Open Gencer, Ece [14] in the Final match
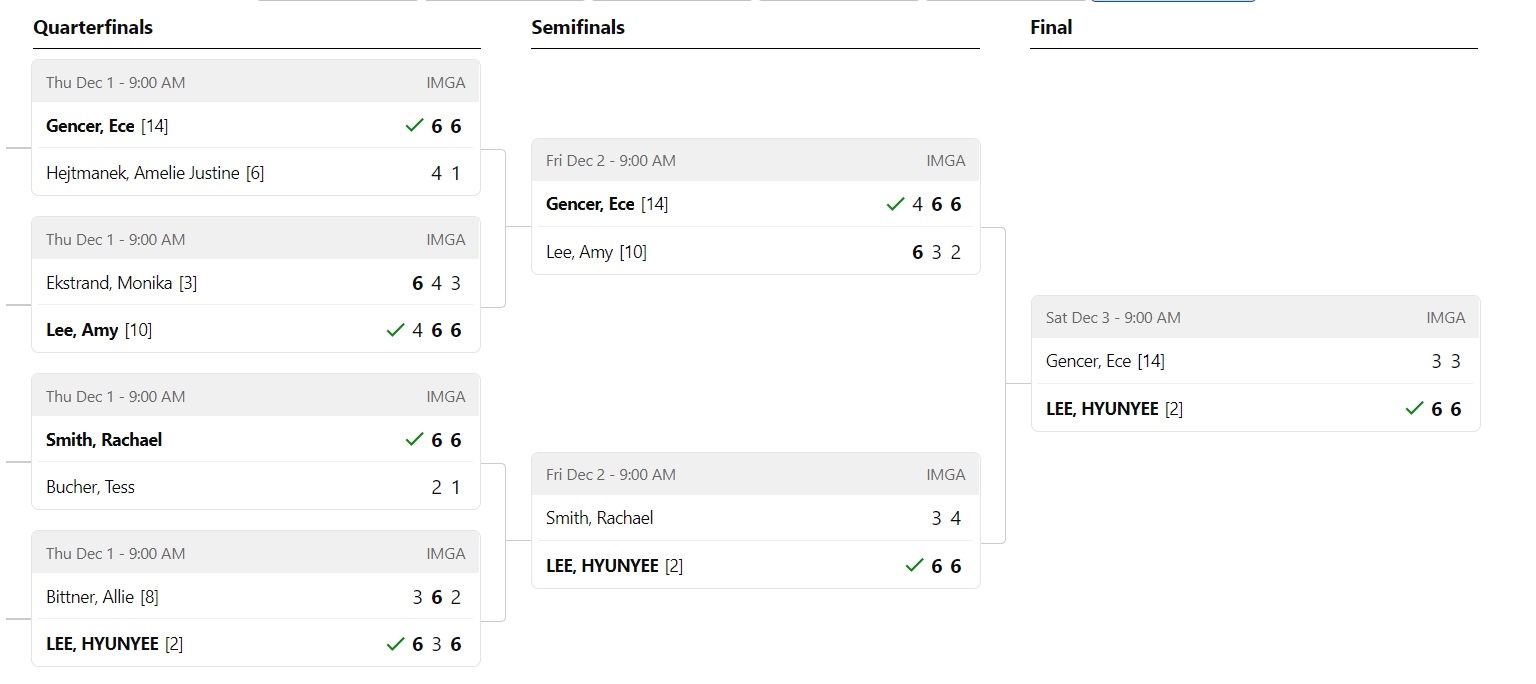This screenshot has width=1536, height=684. click(1105, 361)
